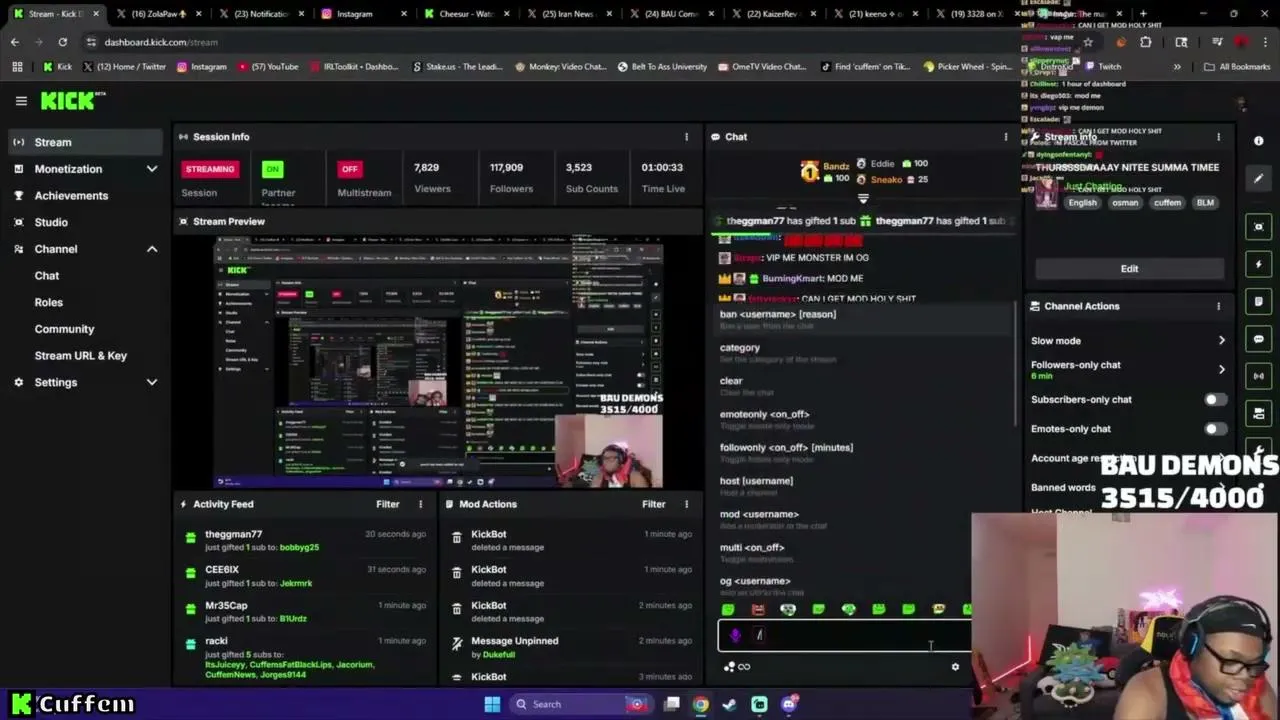
Task: Click the green Kick logo
Action: (x=70, y=101)
